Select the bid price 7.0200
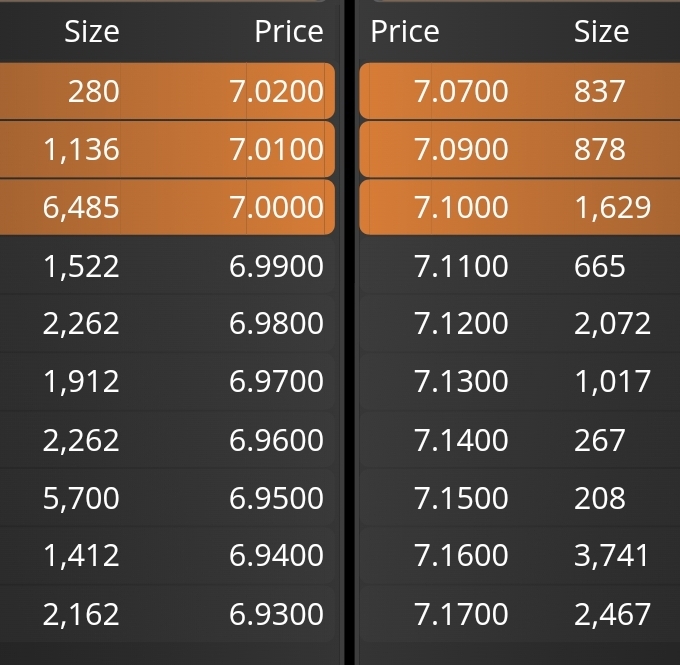The height and width of the screenshot is (665, 680). [x=276, y=92]
